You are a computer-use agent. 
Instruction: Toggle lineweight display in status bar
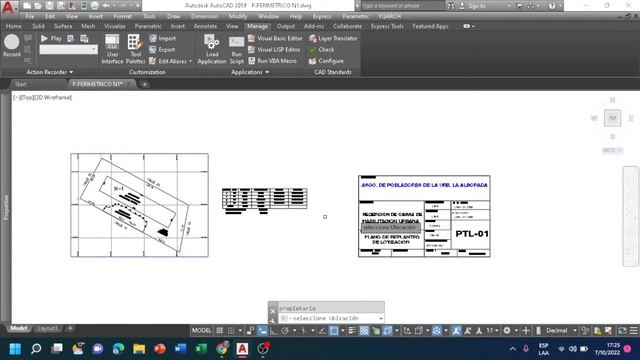point(352,331)
